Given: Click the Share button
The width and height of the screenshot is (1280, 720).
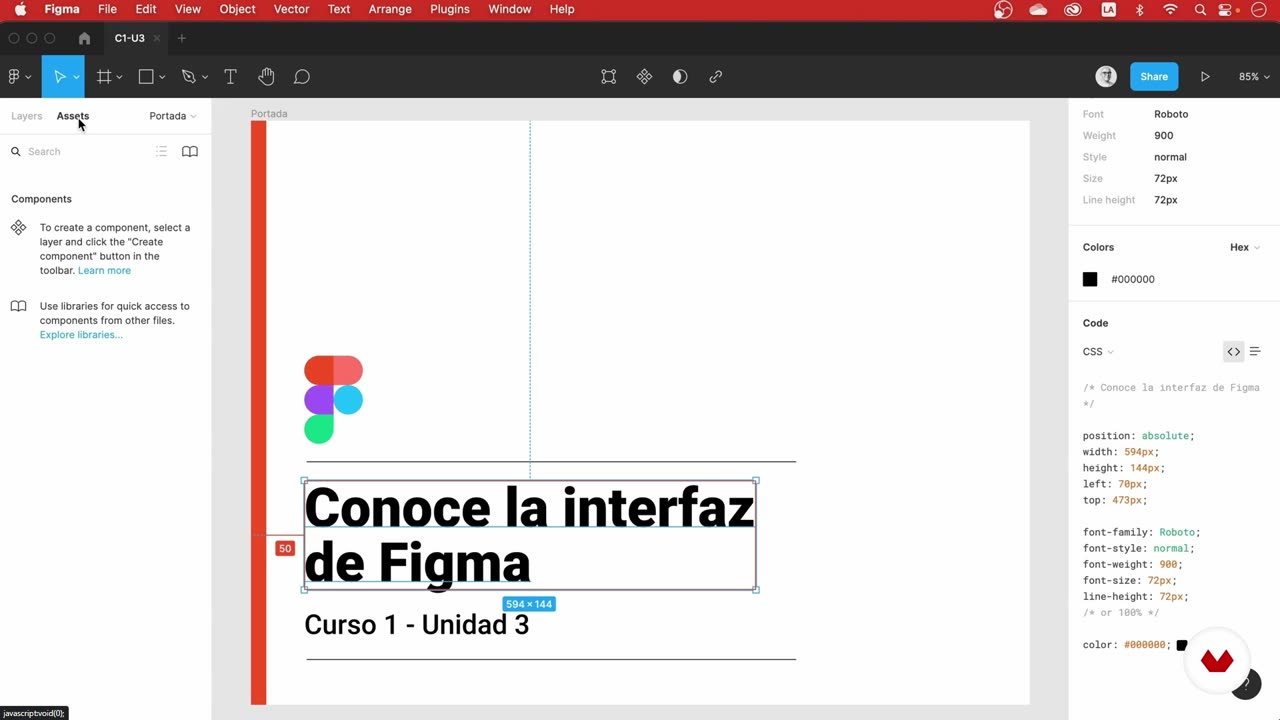Looking at the screenshot, I should click(x=1154, y=76).
